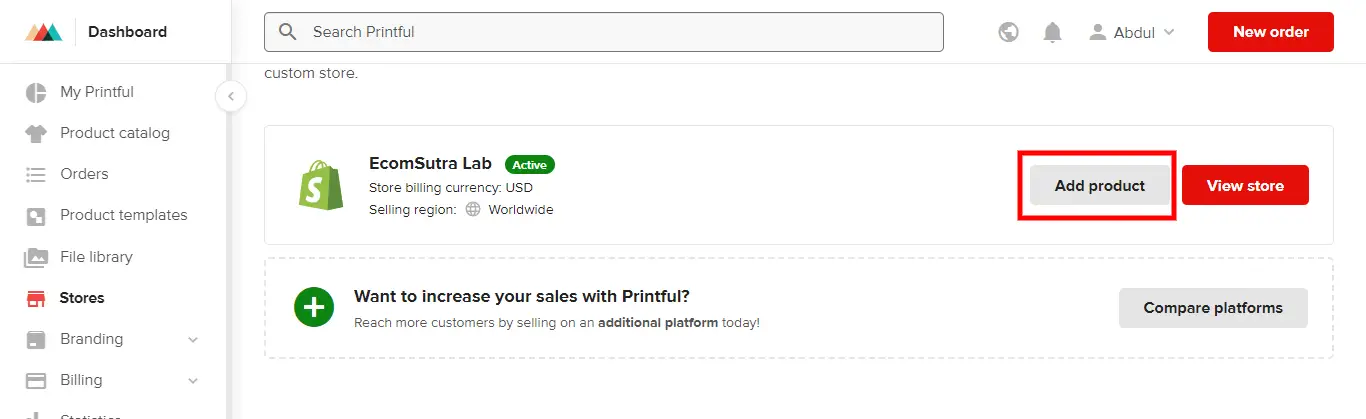The image size is (1366, 419).
Task: Click the Add product button
Action: tap(1100, 186)
